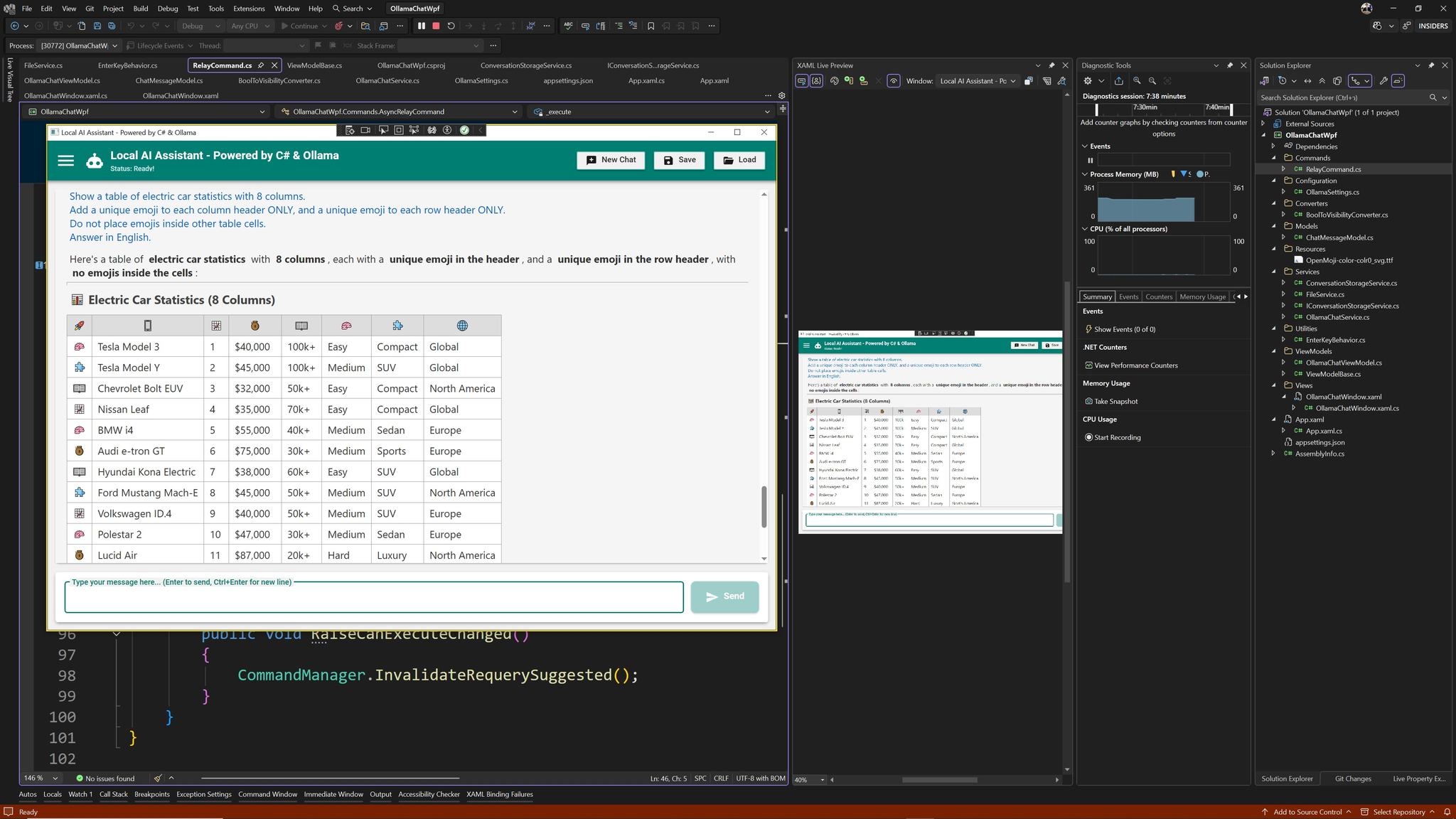The width and height of the screenshot is (1456, 819).
Task: Toggle bookmark icon in the main toolbar
Action: 651,26
